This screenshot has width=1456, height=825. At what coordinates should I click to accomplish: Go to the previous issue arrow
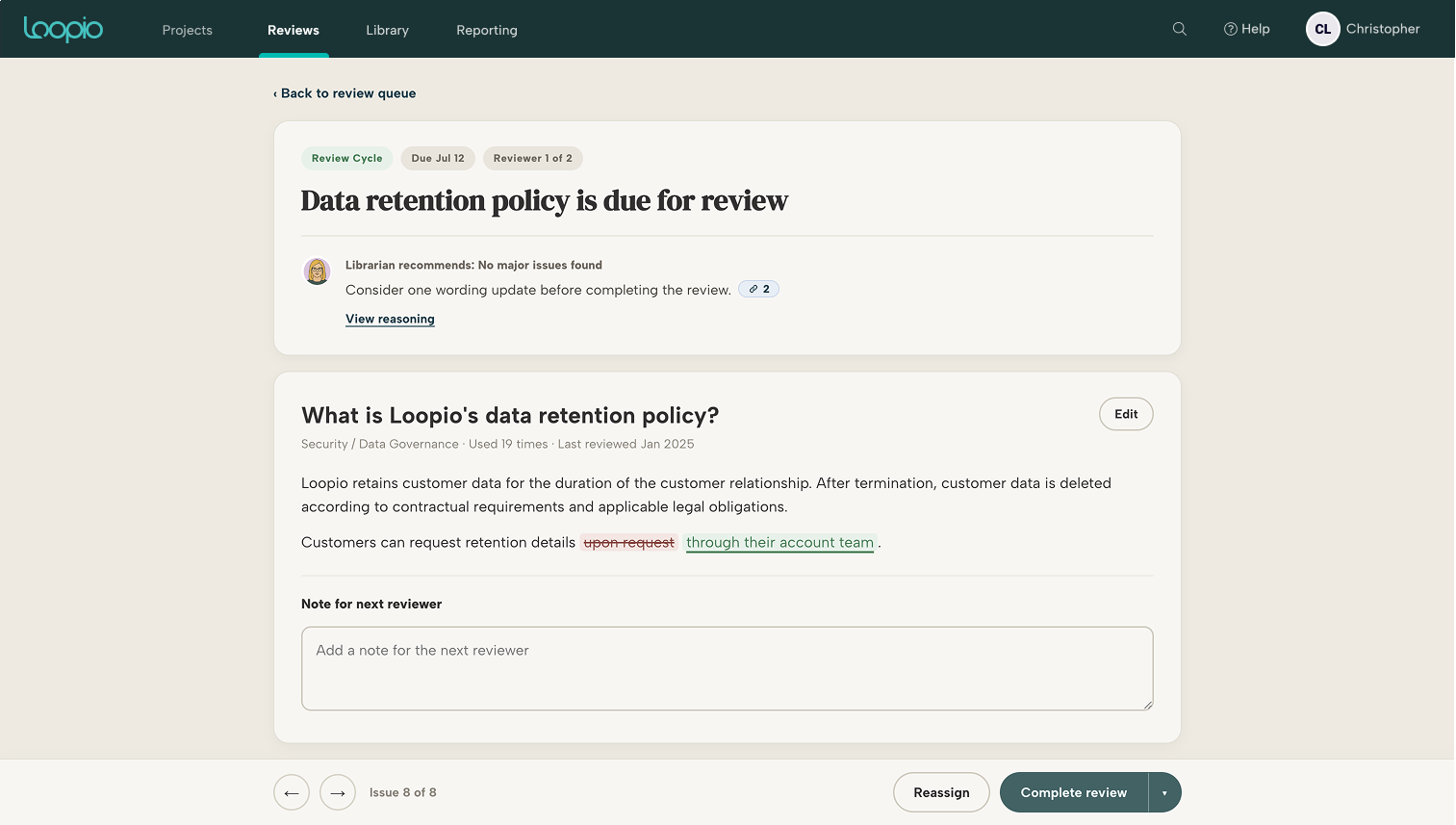[292, 792]
